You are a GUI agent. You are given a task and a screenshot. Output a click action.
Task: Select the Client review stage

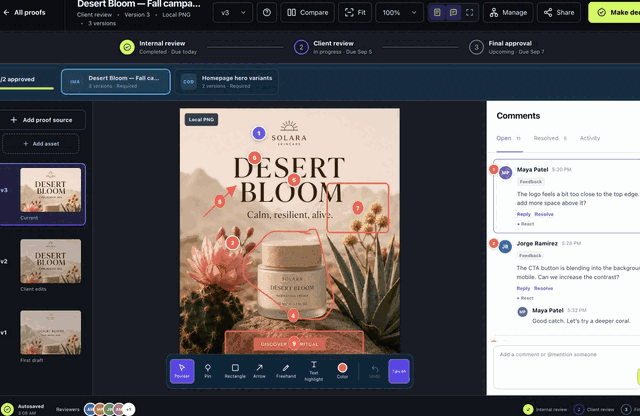coord(333,47)
